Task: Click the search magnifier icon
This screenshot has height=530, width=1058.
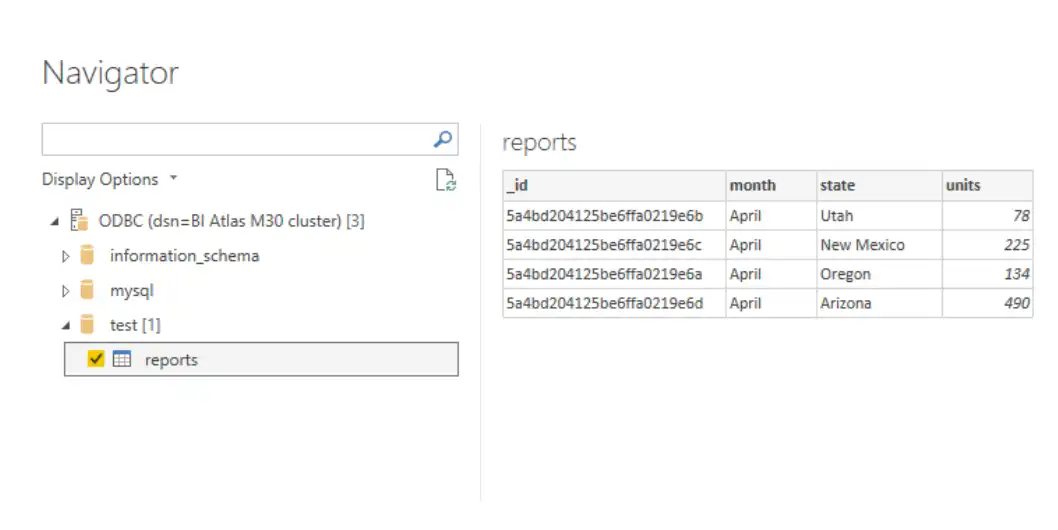Action: [x=443, y=139]
